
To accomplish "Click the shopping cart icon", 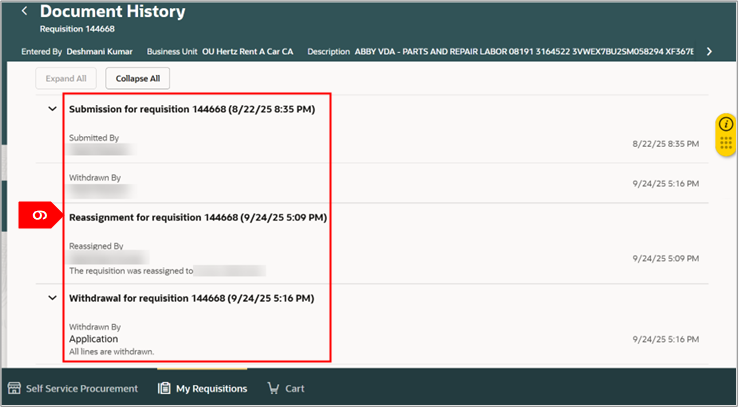I will (x=274, y=389).
